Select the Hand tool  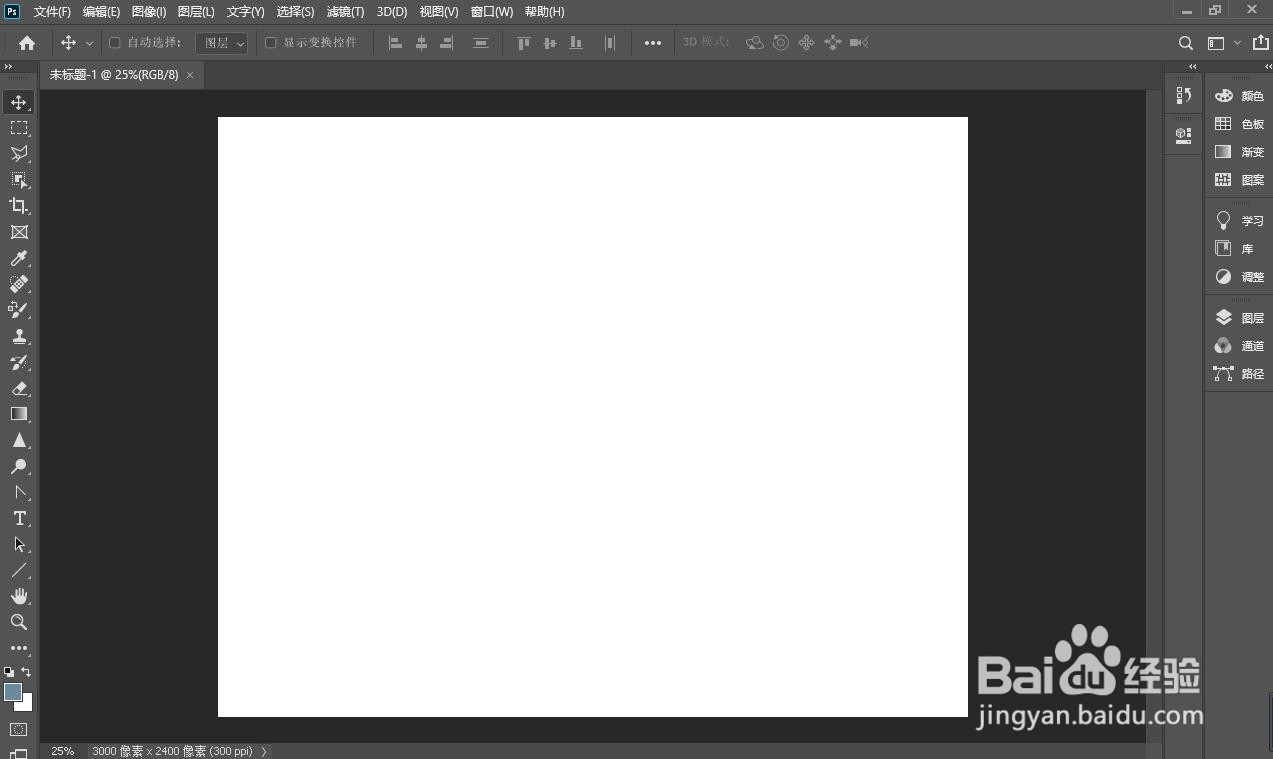19,596
